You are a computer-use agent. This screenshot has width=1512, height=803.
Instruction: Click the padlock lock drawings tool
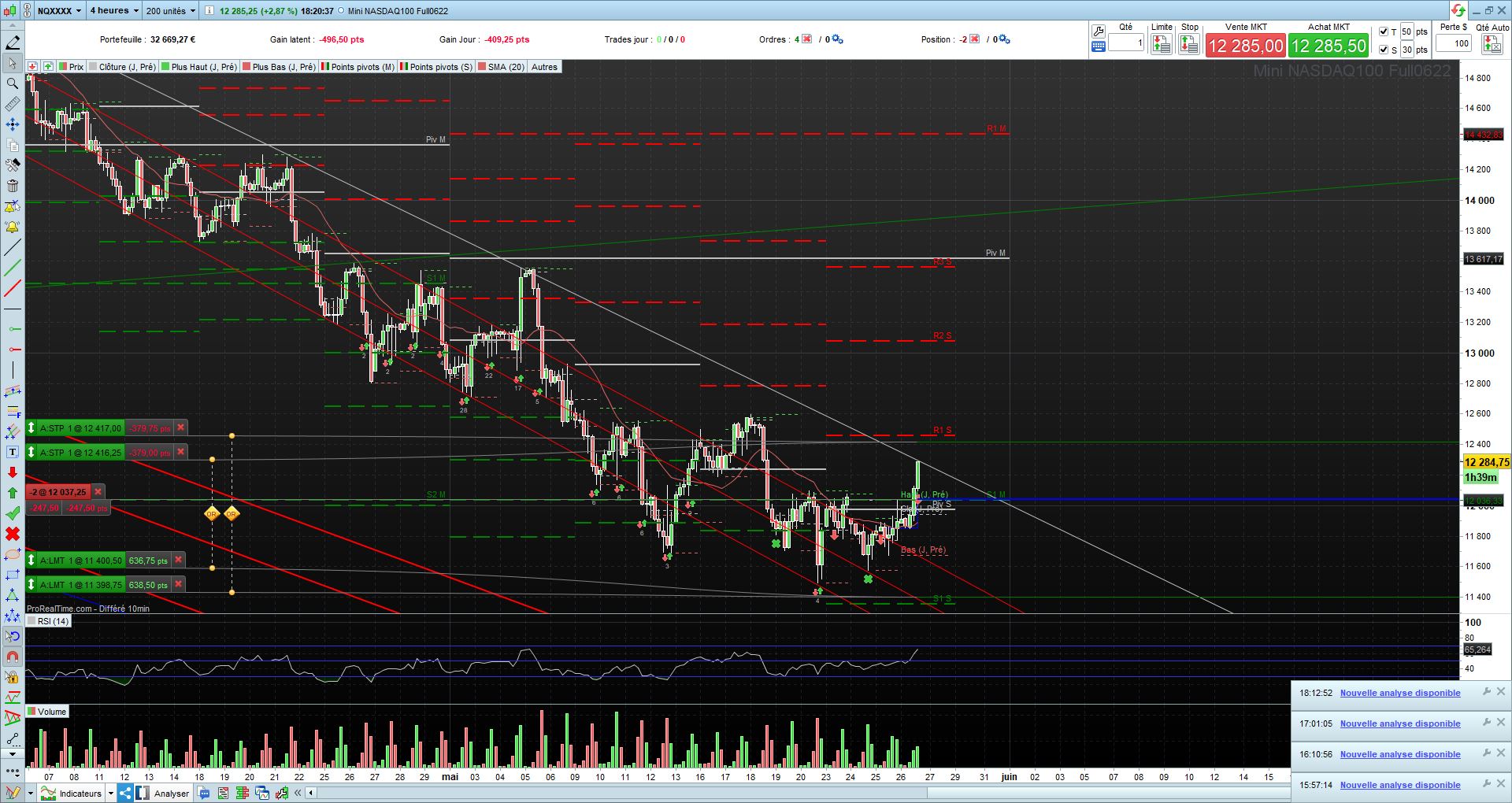point(13,677)
